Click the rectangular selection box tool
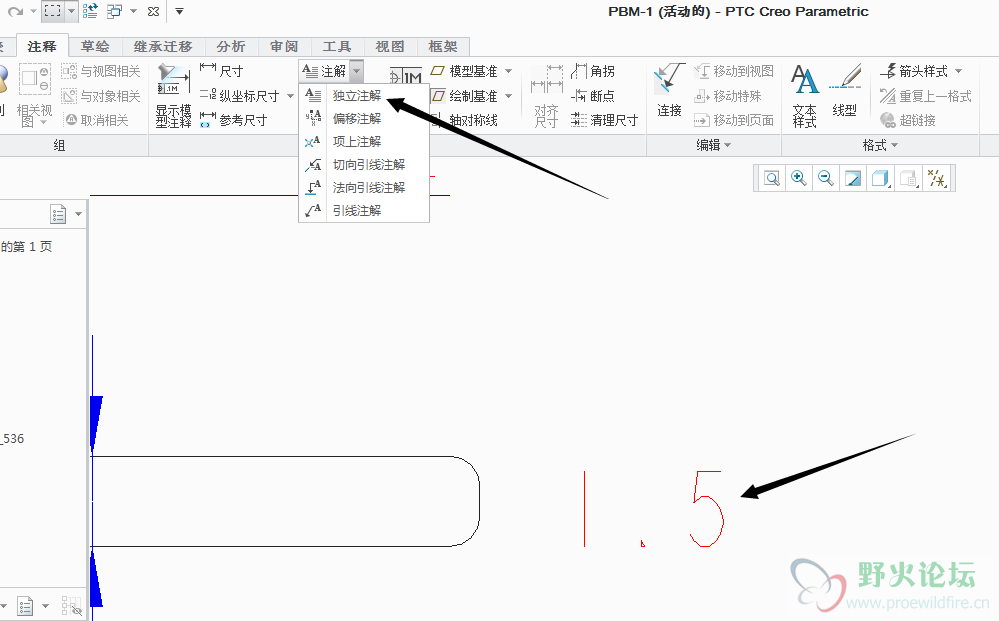The width and height of the screenshot is (999, 621). point(52,11)
